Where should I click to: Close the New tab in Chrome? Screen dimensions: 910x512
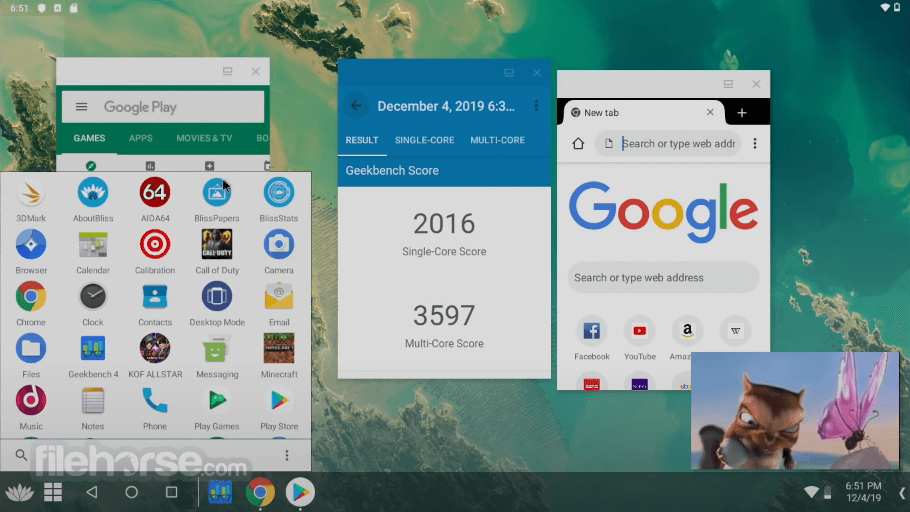click(x=710, y=112)
